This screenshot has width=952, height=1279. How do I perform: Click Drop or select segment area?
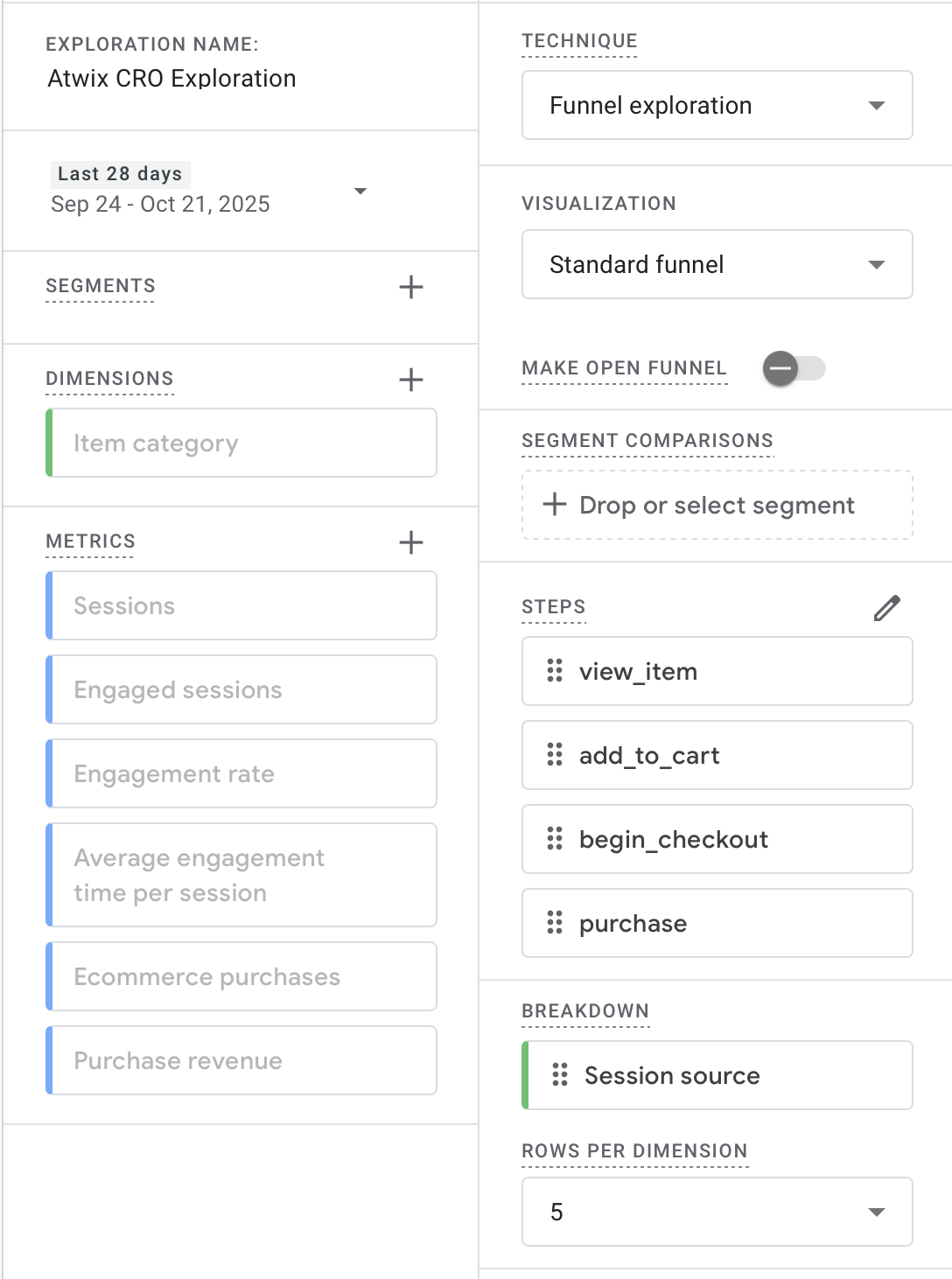717,506
